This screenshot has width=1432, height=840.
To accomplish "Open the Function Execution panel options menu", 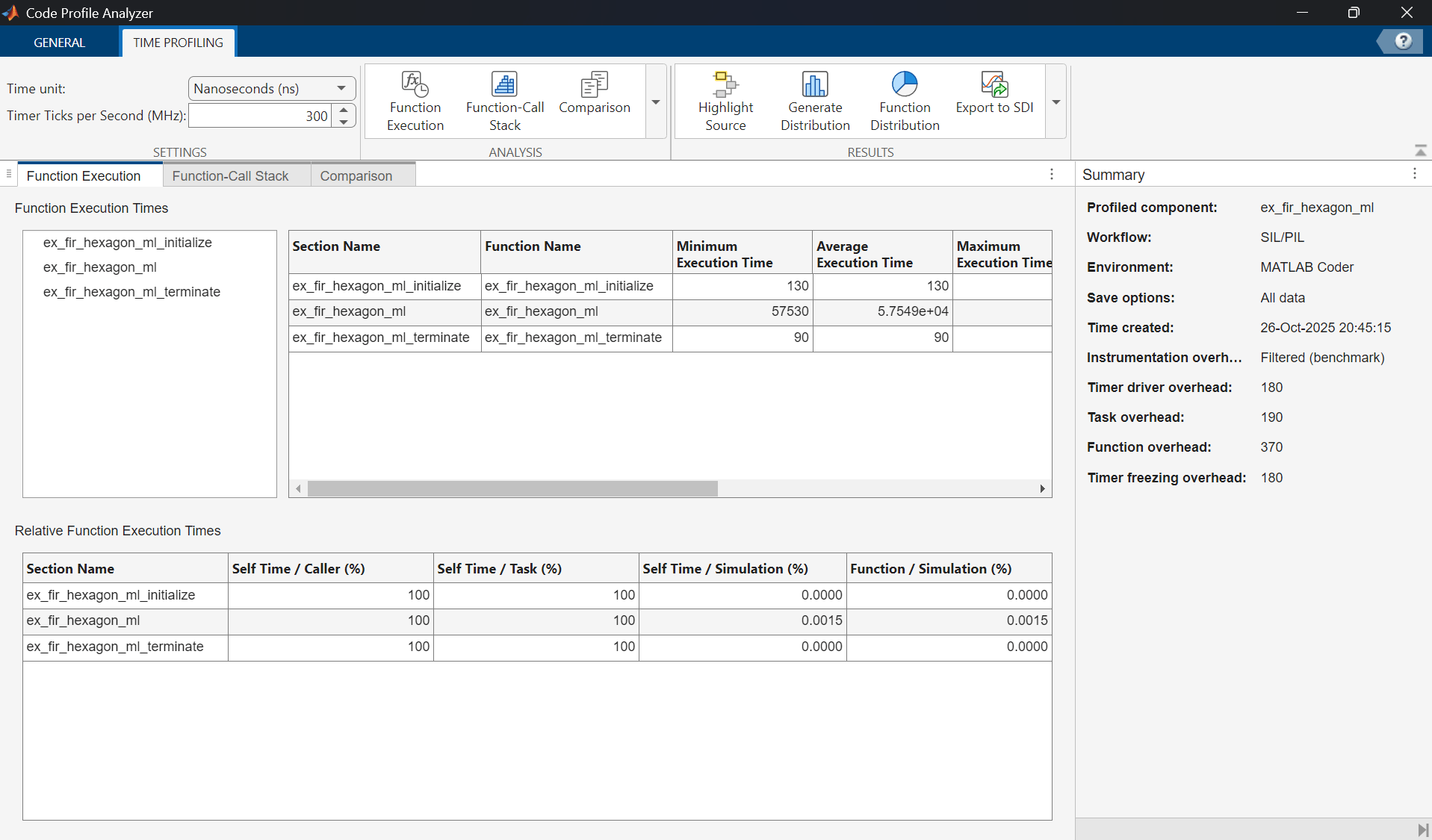I will point(1051,174).
